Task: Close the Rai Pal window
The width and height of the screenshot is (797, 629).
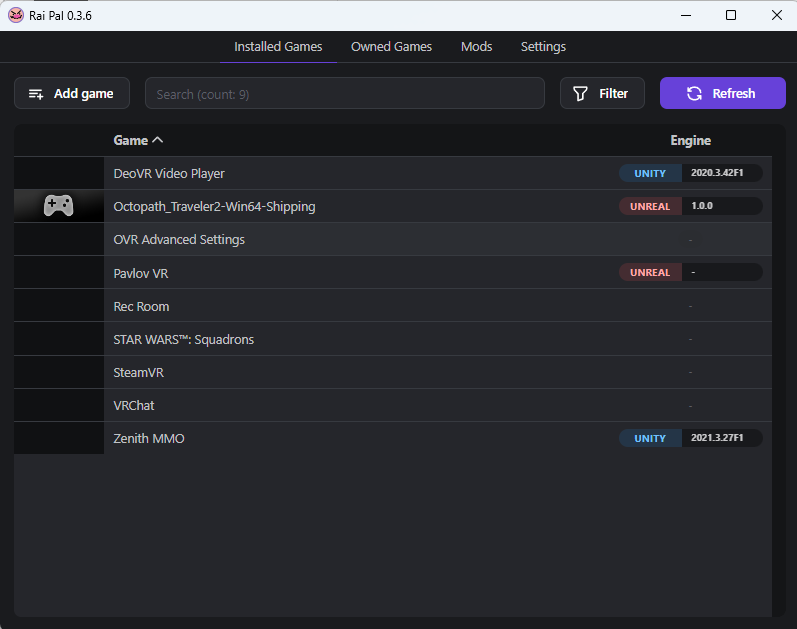Action: [x=776, y=15]
